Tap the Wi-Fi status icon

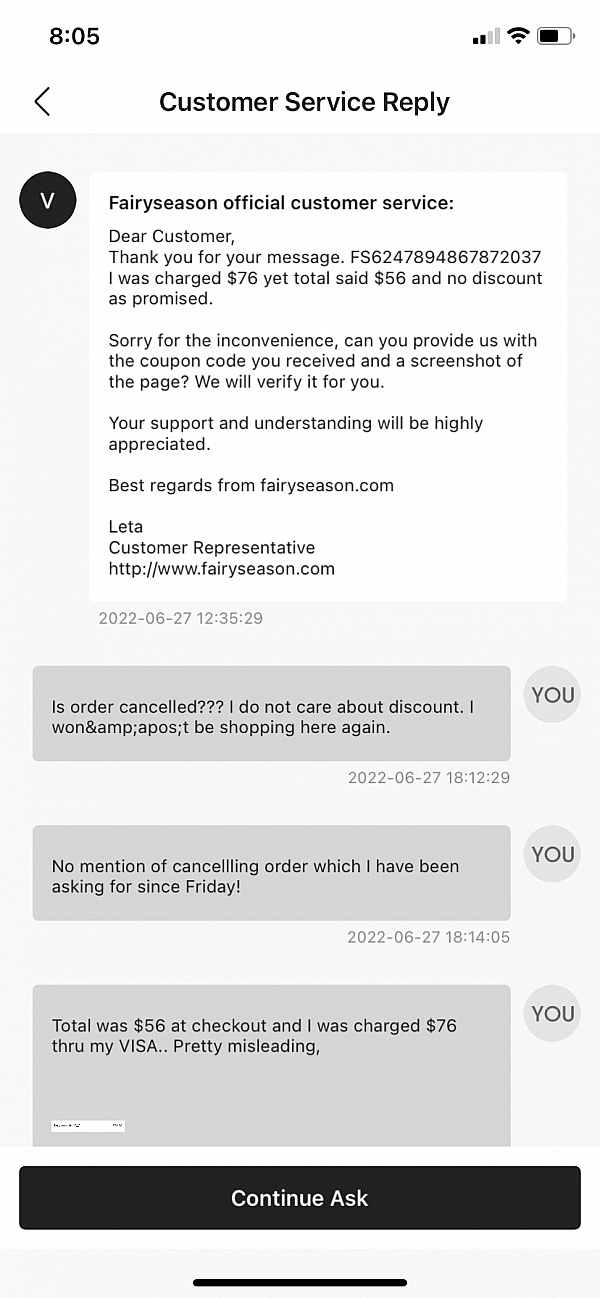(517, 37)
